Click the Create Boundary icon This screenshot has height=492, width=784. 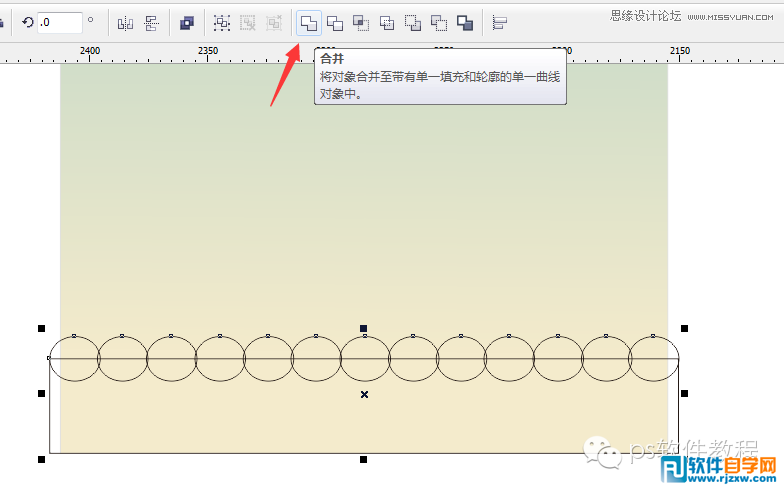coord(464,23)
